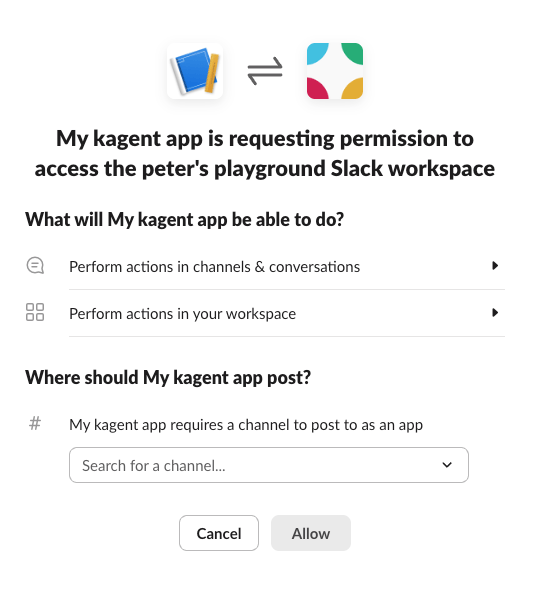Click the four-square workspace grid icon
Screen dimensions: 543x593
35,312
